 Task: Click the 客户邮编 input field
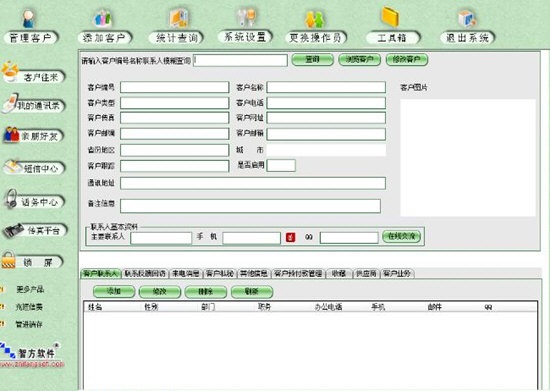point(175,134)
